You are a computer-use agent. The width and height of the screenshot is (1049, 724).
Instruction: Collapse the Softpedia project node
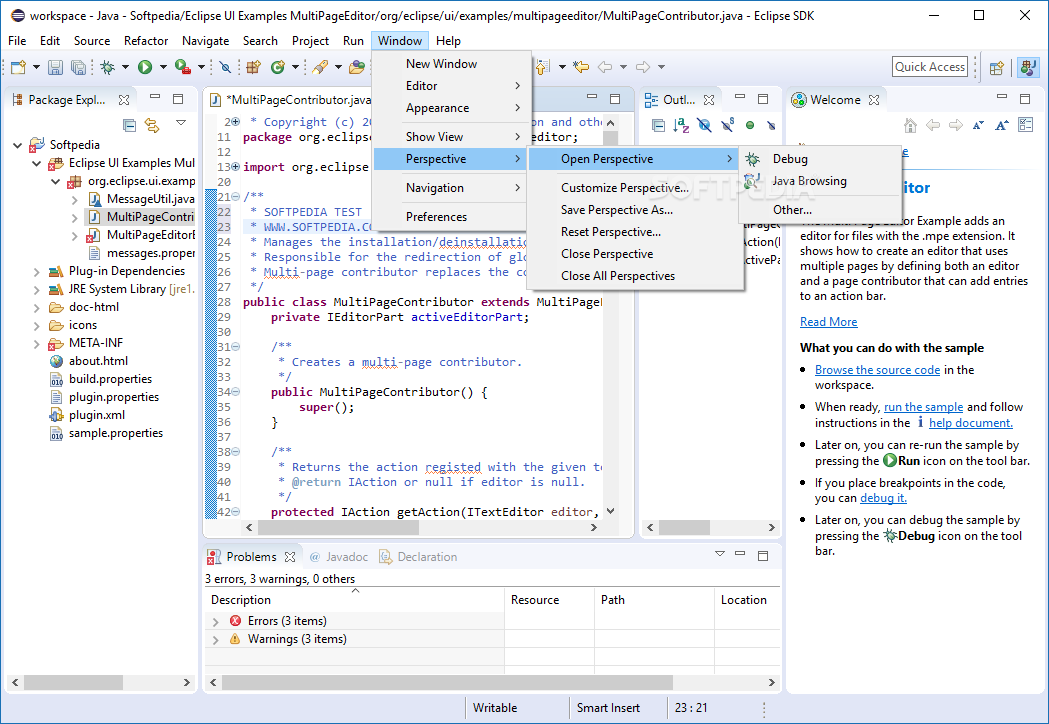click(17, 145)
